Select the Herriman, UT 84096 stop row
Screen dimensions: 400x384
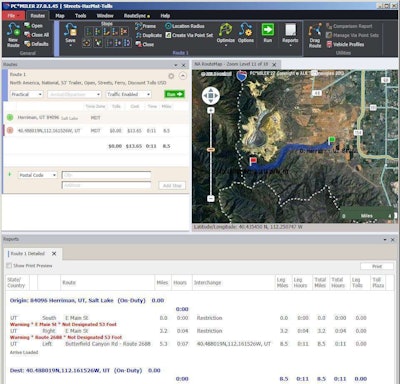coord(96,117)
